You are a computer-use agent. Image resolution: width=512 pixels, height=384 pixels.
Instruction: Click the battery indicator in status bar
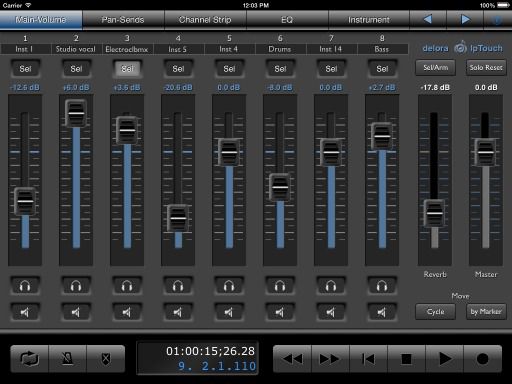point(503,5)
